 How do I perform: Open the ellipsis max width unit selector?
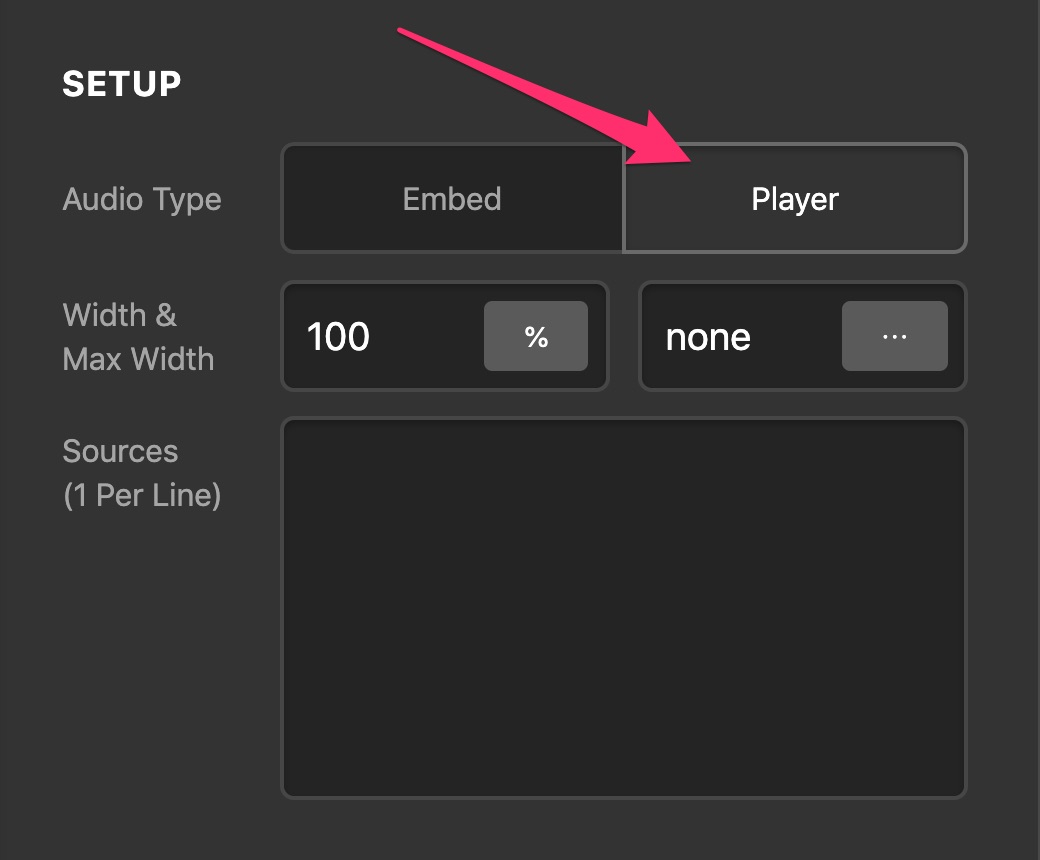[x=895, y=336]
